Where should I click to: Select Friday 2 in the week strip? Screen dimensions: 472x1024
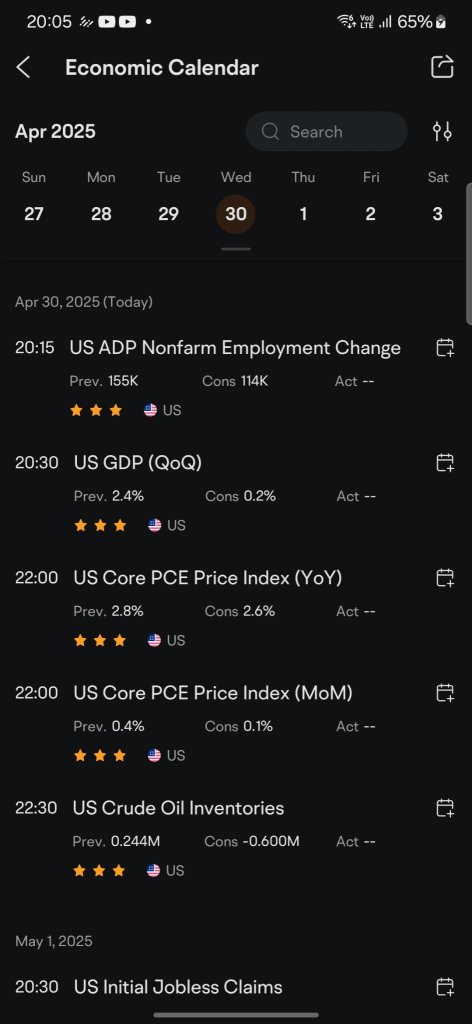pyautogui.click(x=370, y=214)
